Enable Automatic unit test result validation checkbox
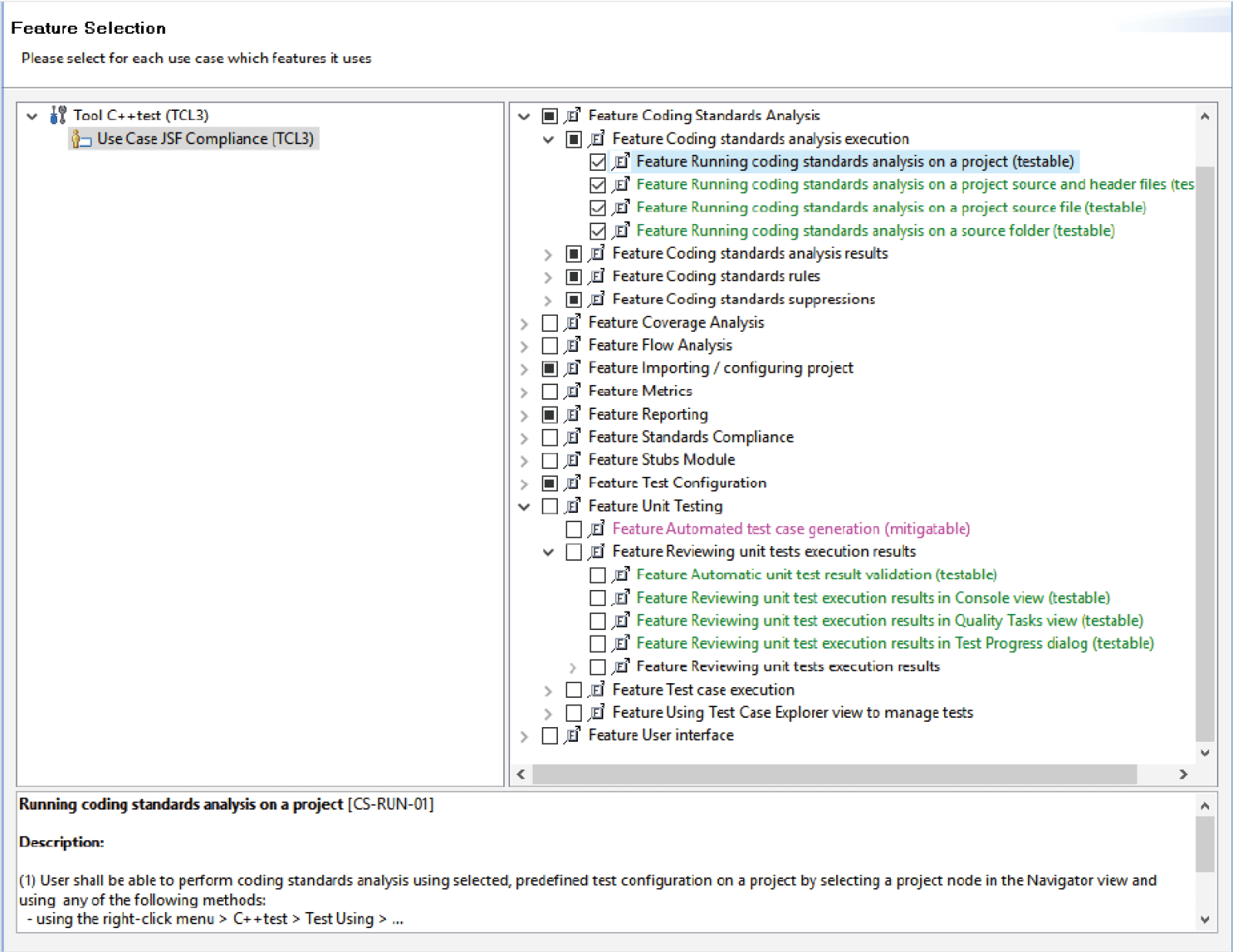1233x952 pixels. tap(597, 575)
